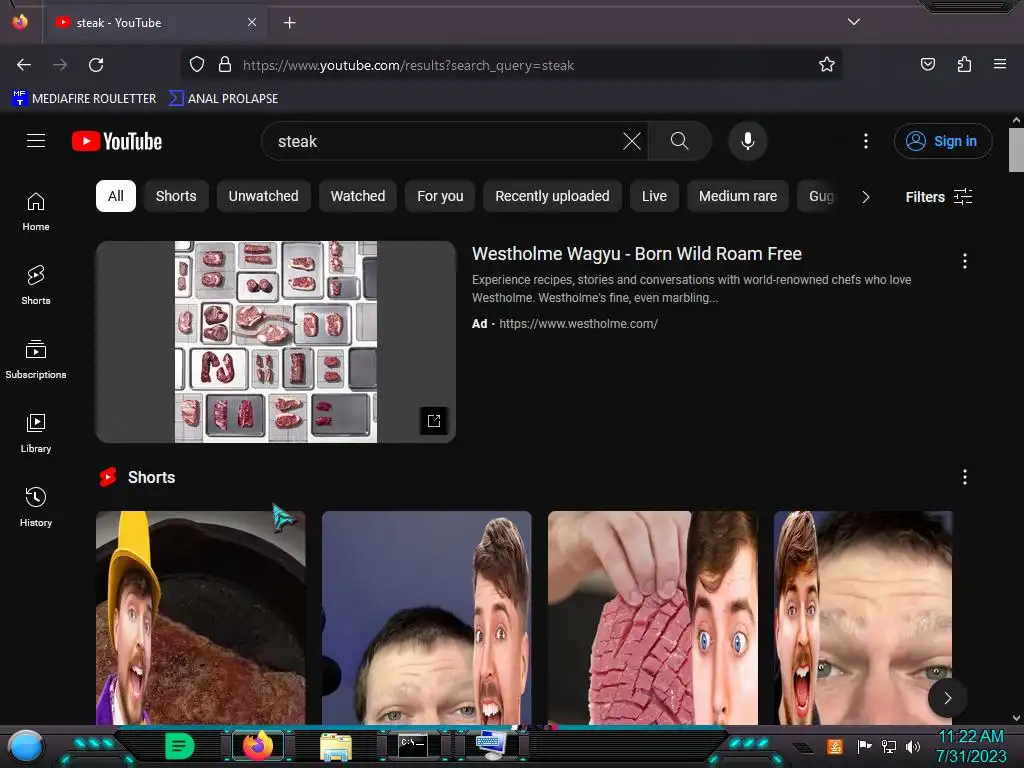Select the Live filter chip
The image size is (1024, 768).
654,196
